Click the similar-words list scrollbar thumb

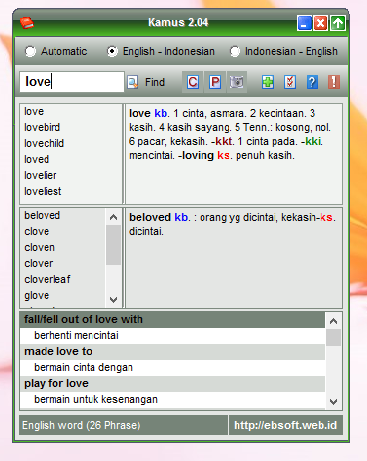[113, 245]
